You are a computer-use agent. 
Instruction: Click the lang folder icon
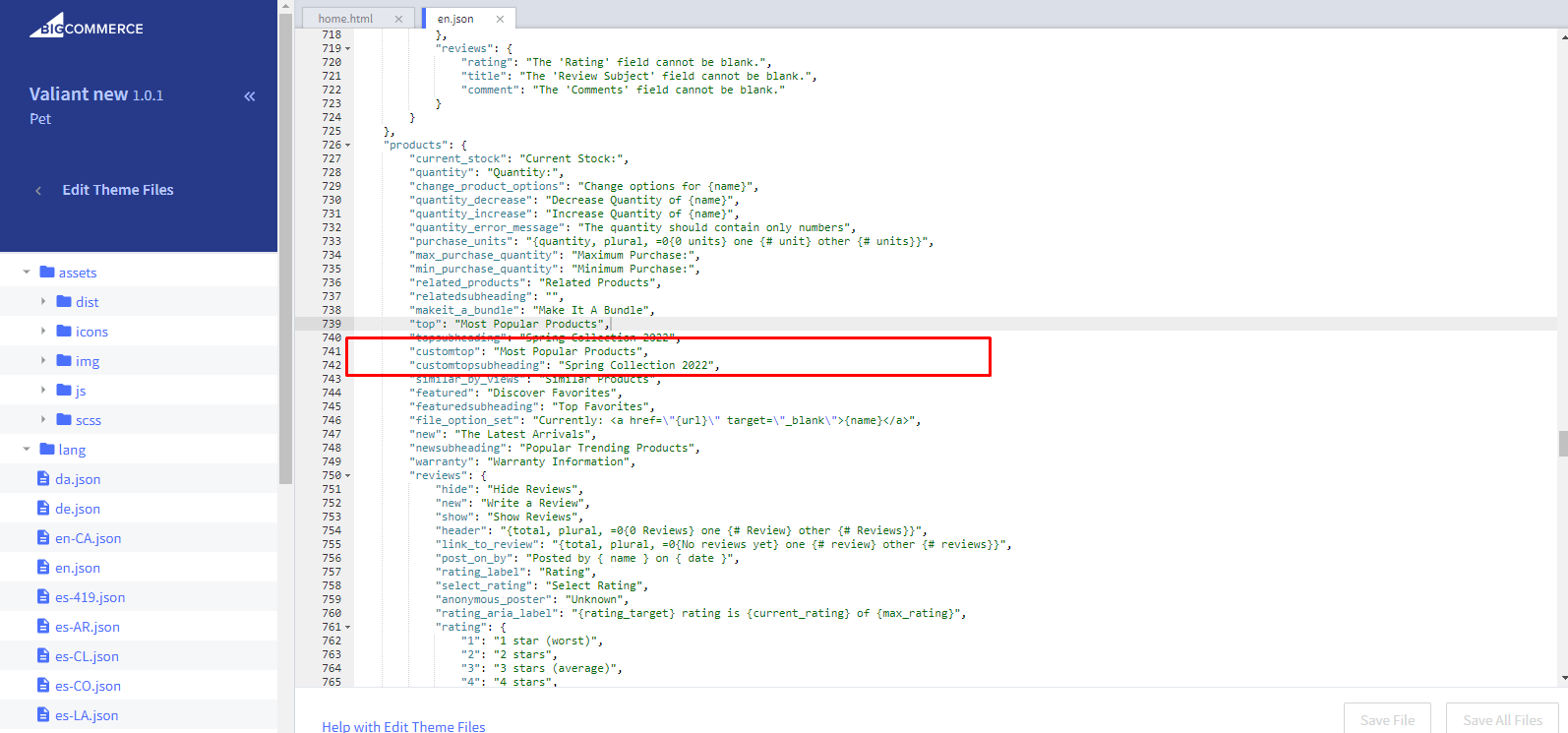(x=46, y=450)
